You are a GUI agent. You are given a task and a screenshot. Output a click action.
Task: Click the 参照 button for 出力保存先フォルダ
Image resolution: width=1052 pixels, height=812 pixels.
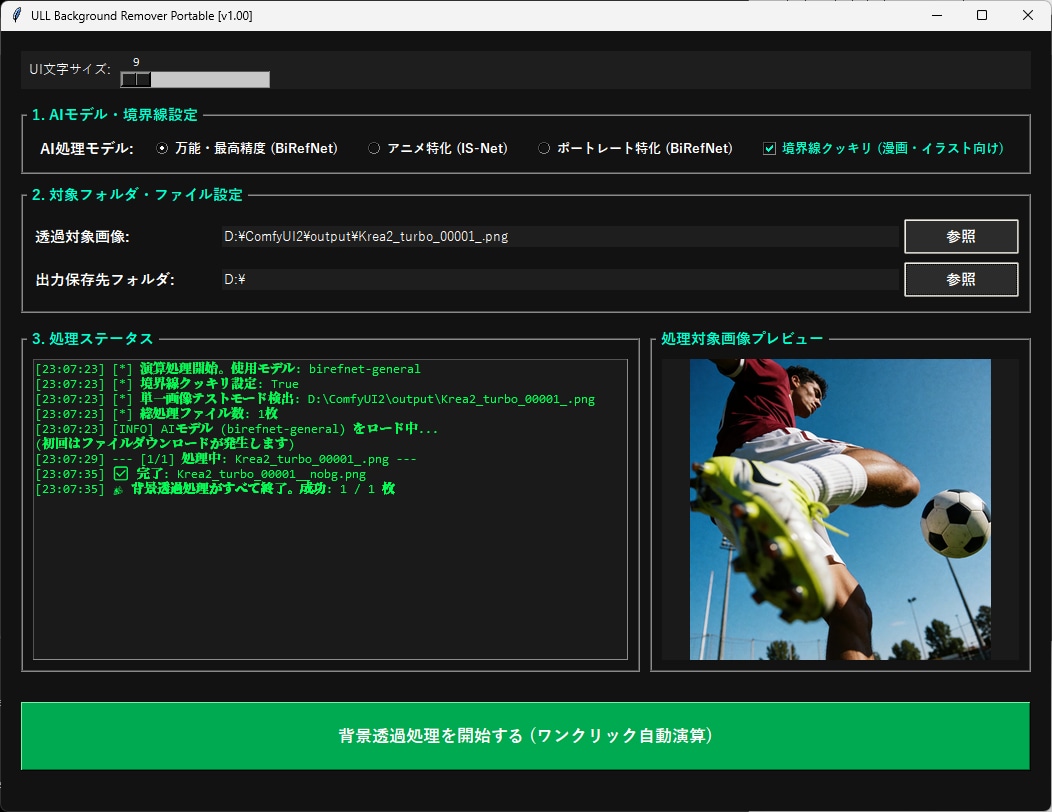tap(961, 279)
